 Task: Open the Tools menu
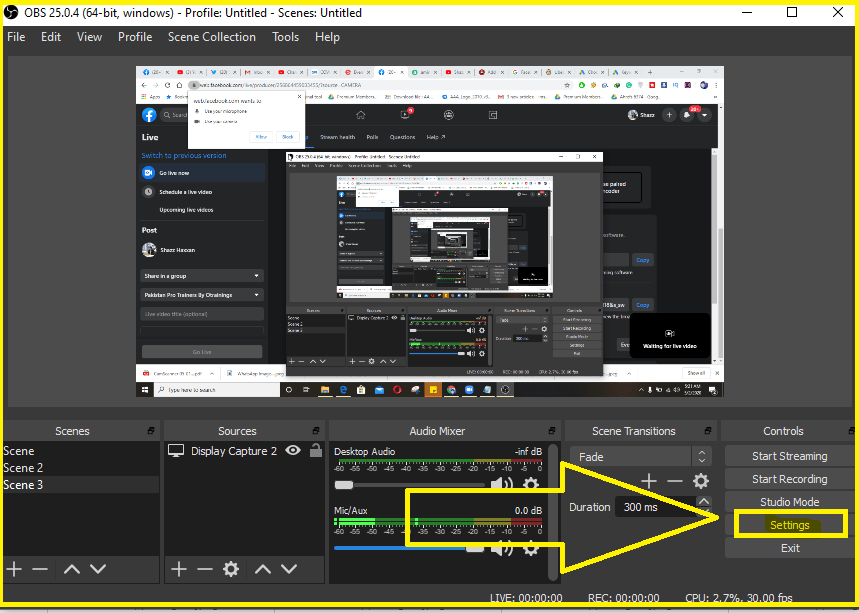pyautogui.click(x=285, y=37)
